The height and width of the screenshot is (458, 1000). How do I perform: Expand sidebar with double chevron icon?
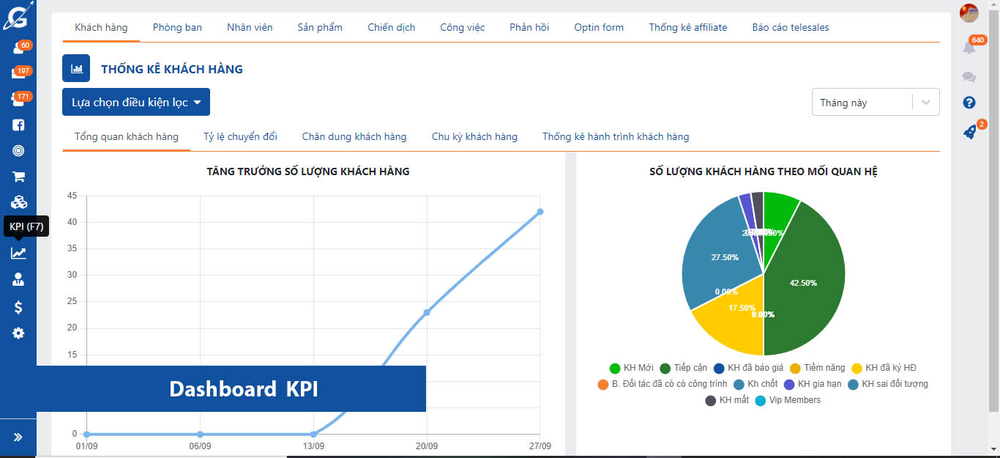pos(18,437)
